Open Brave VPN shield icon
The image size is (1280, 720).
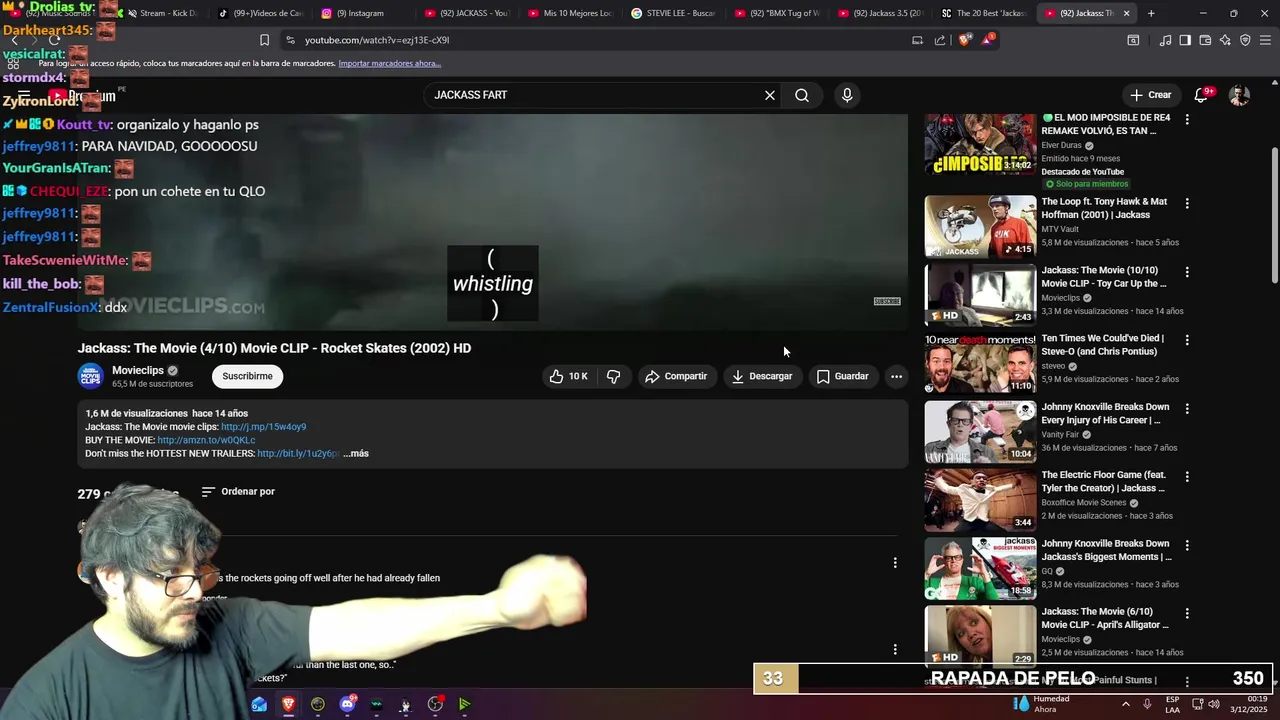point(1245,40)
